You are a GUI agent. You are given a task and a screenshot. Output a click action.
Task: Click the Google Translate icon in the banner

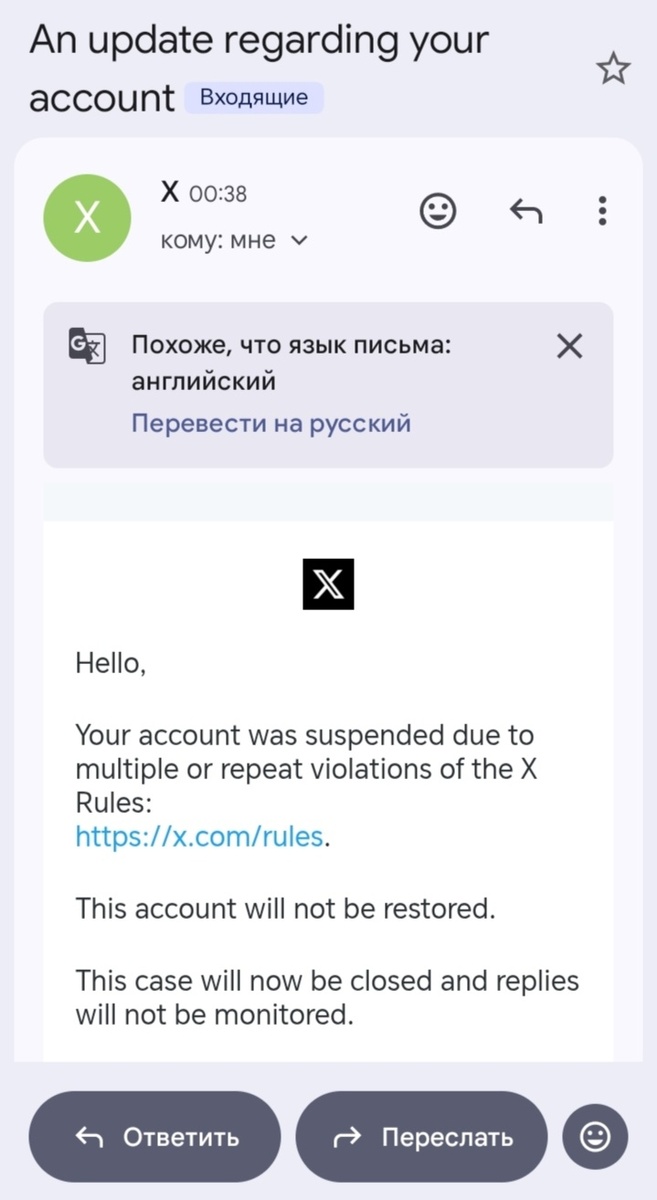(86, 346)
